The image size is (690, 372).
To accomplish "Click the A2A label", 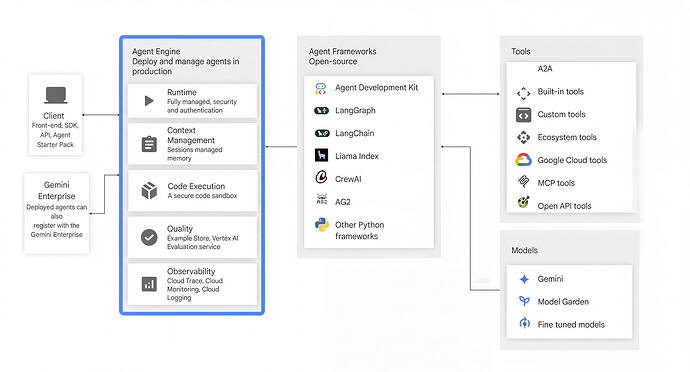I will click(545, 69).
